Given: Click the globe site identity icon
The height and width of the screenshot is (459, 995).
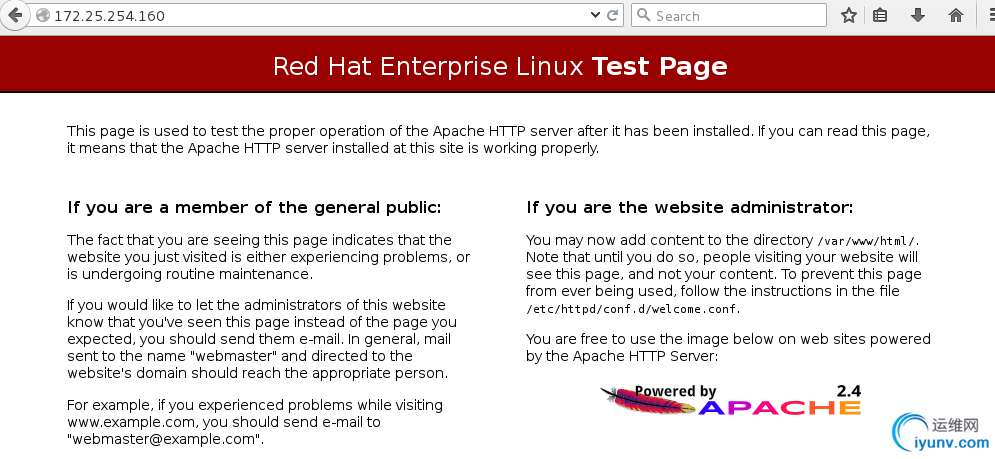Looking at the screenshot, I should (x=43, y=15).
